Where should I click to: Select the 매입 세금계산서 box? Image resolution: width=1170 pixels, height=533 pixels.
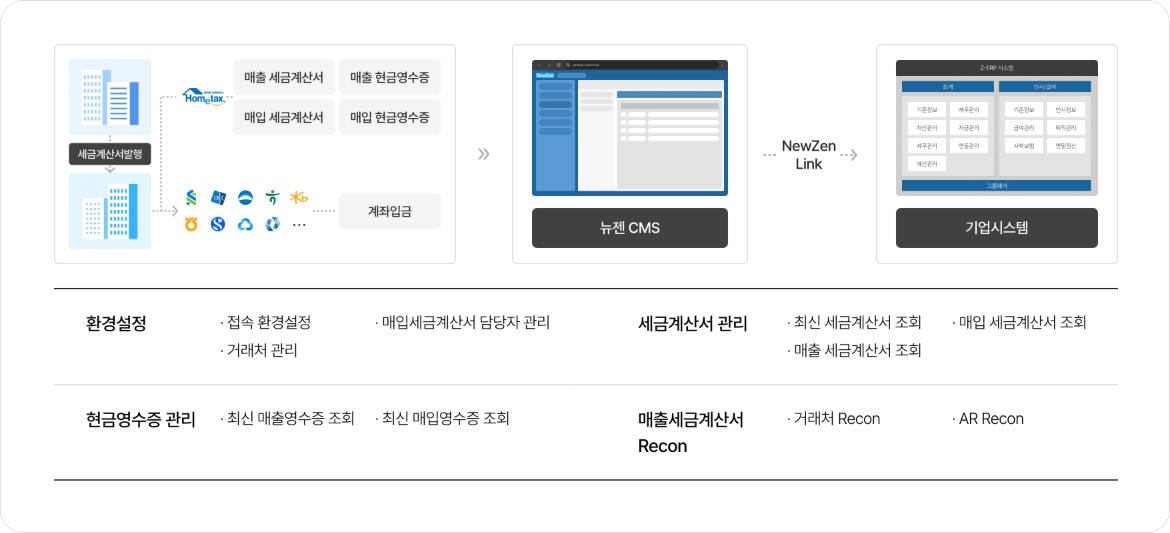(284, 117)
